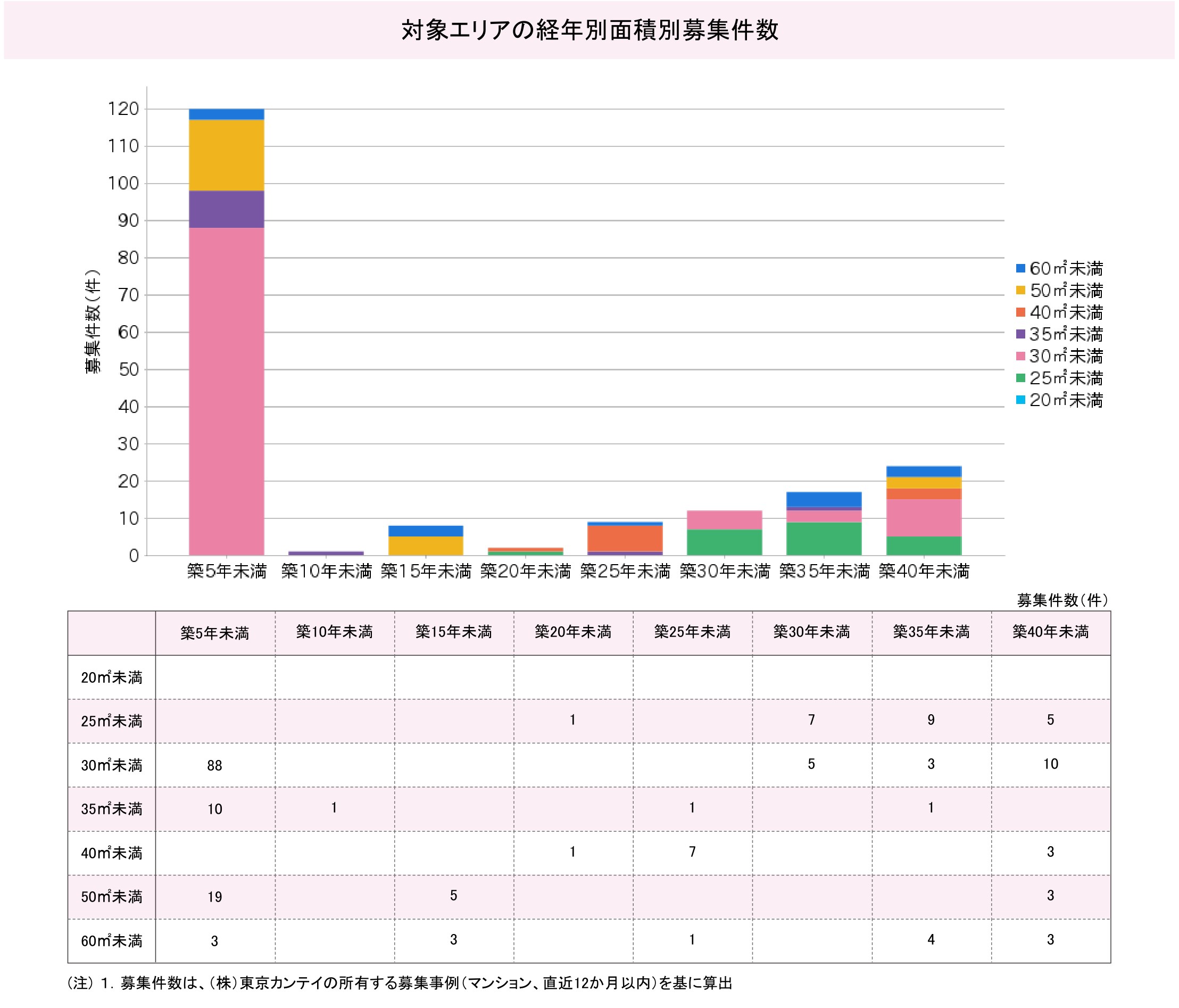This screenshot has width=1179, height=1008.
Task: Click the table row header 60㎡未満
Action: coord(112,941)
